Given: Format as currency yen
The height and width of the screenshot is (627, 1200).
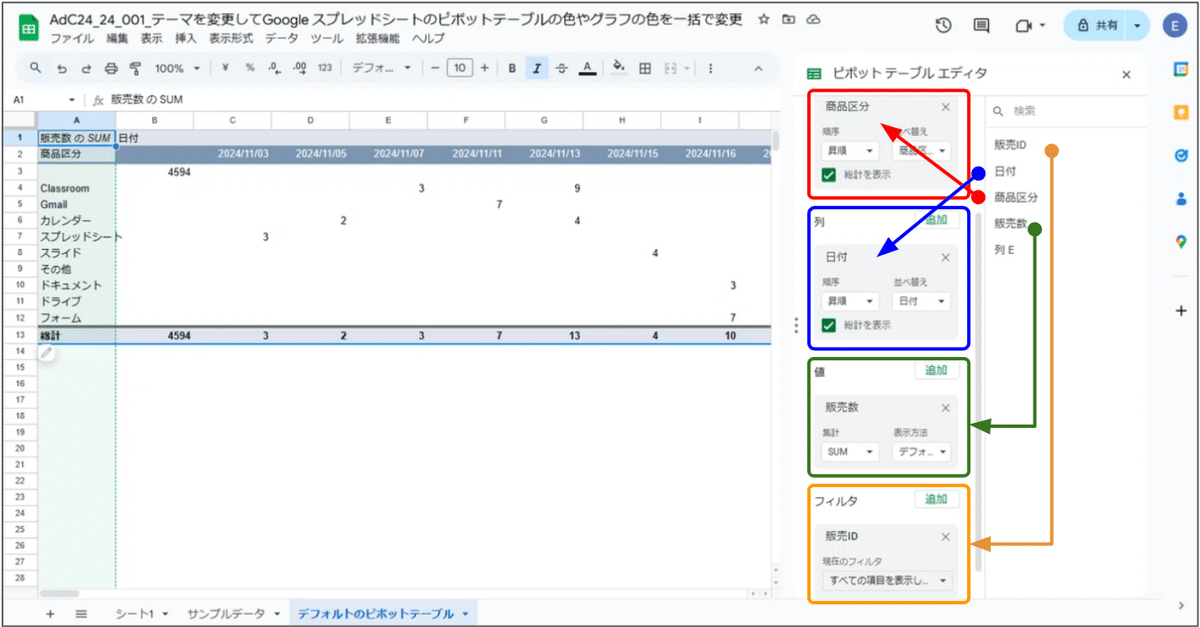Looking at the screenshot, I should pos(225,68).
